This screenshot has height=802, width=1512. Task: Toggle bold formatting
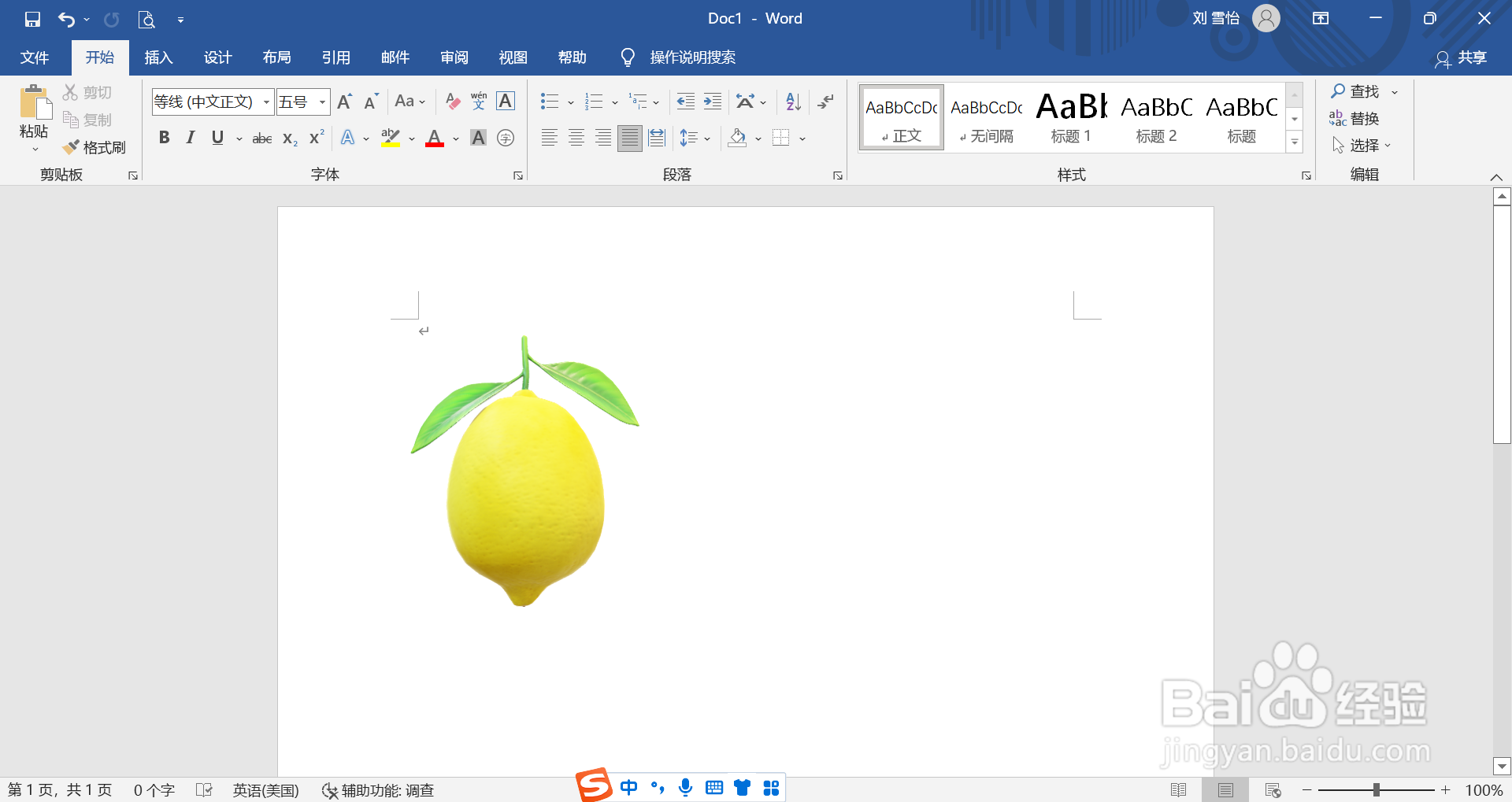pyautogui.click(x=164, y=138)
